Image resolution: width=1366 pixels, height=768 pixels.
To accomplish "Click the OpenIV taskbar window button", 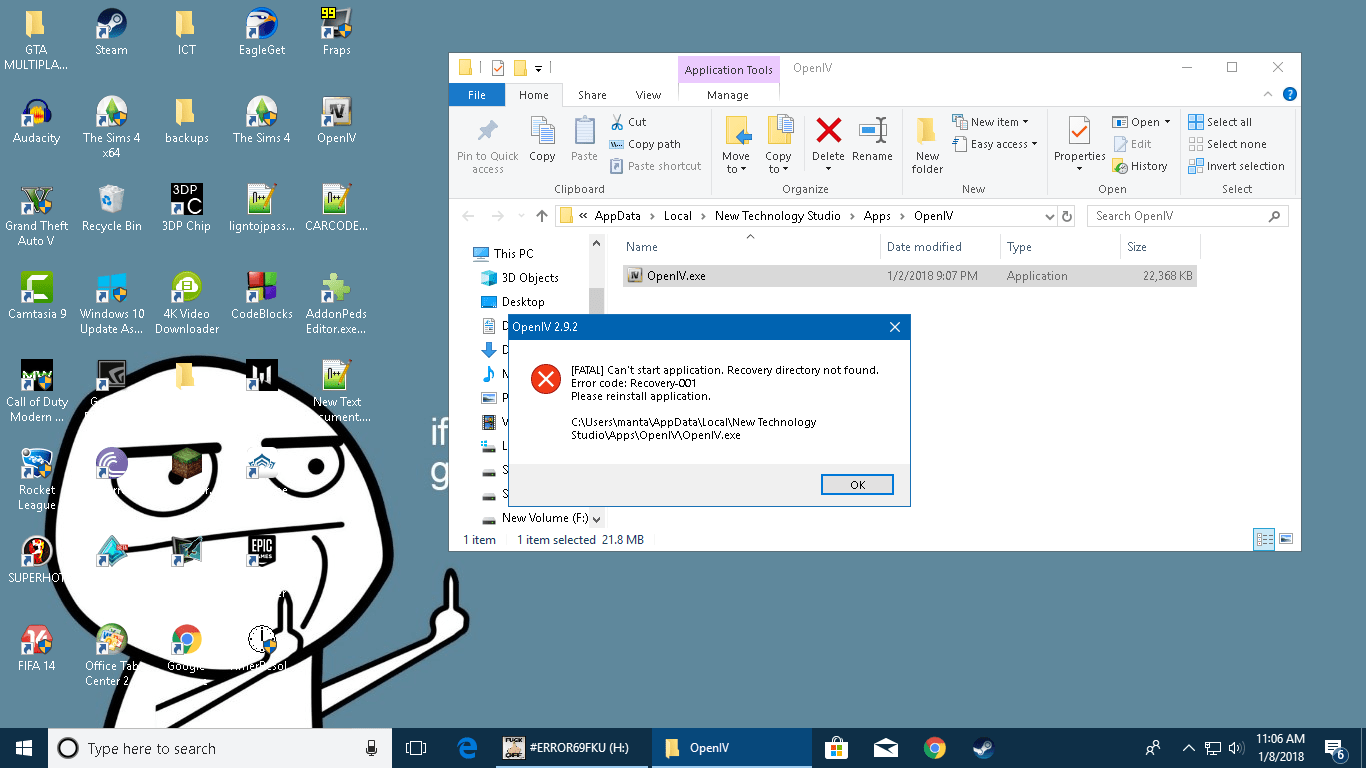I will coord(732,748).
